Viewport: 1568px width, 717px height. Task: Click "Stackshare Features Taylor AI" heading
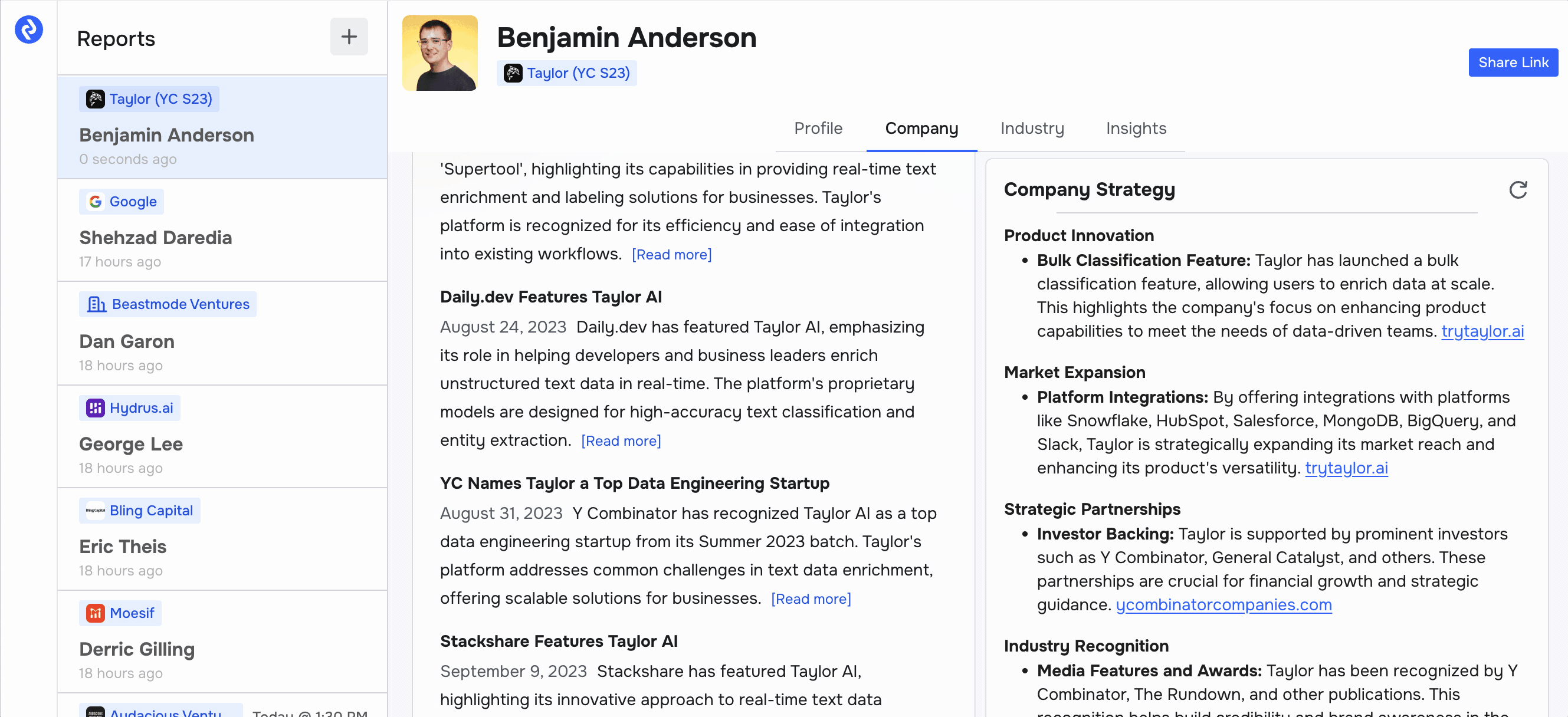pos(559,642)
